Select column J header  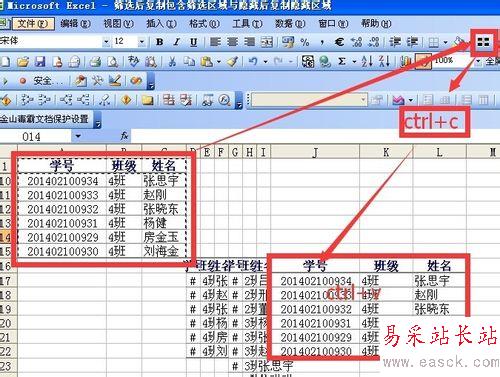(315, 152)
